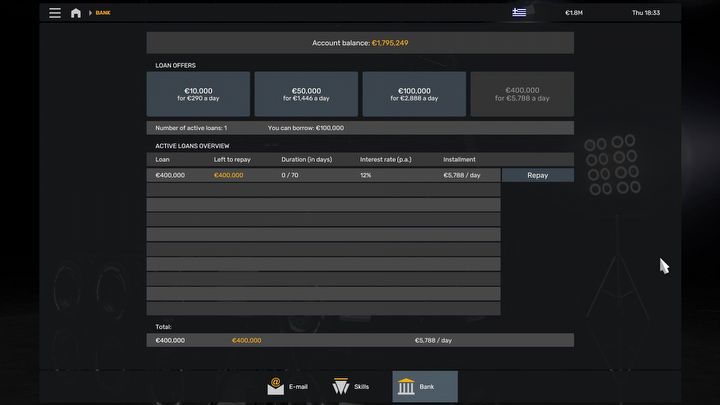Click the 'Duration (in days)' column header
This screenshot has width=720, height=405.
click(x=307, y=159)
